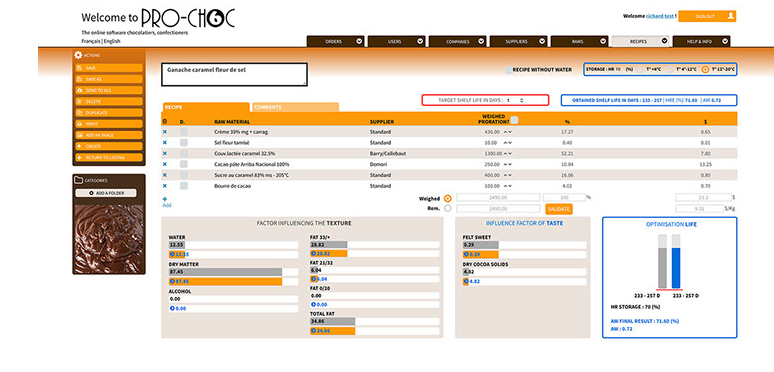This screenshot has width=774, height=372.
Task: Select the Weighed radio option
Action: point(448,198)
